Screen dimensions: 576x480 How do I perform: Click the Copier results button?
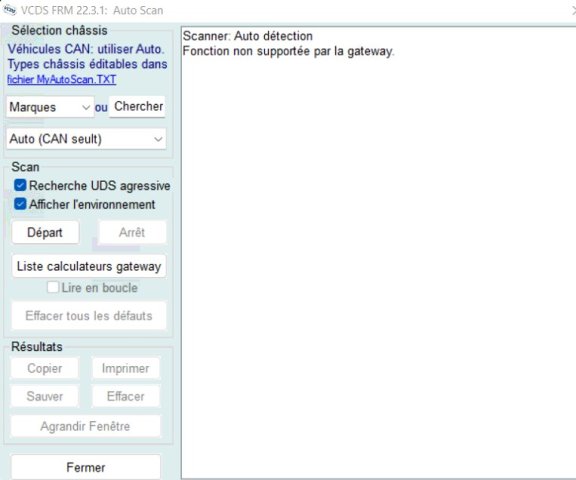click(x=44, y=368)
